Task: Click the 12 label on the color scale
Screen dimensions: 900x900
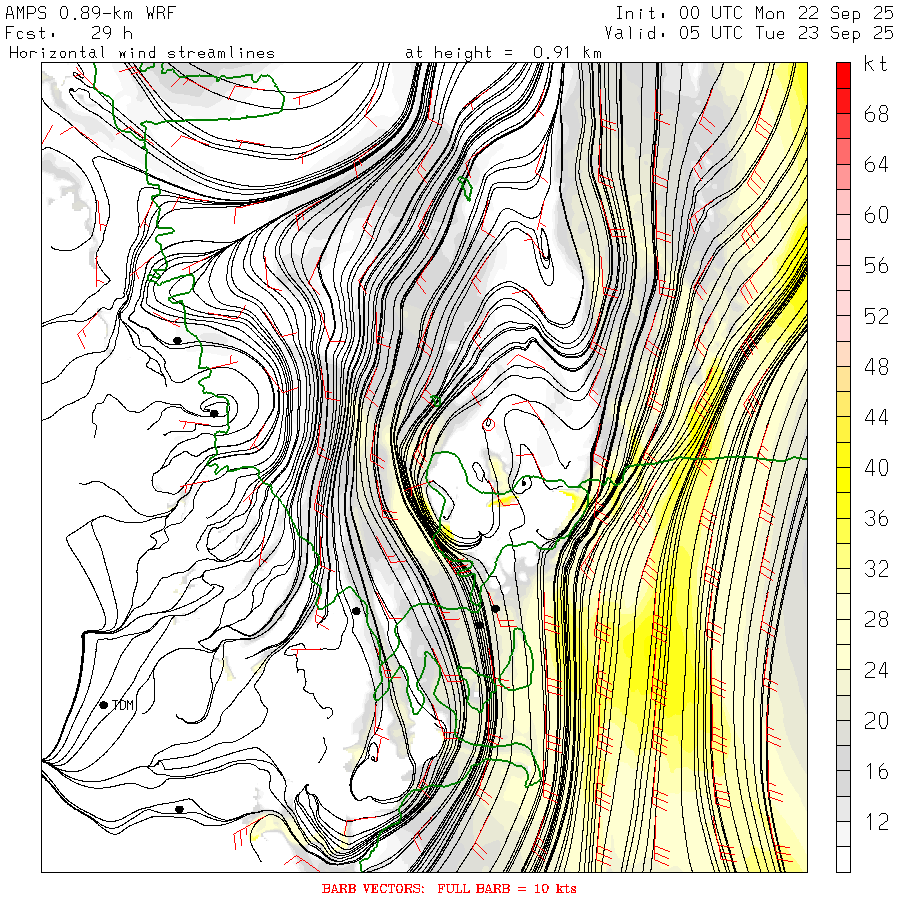Action: (876, 822)
